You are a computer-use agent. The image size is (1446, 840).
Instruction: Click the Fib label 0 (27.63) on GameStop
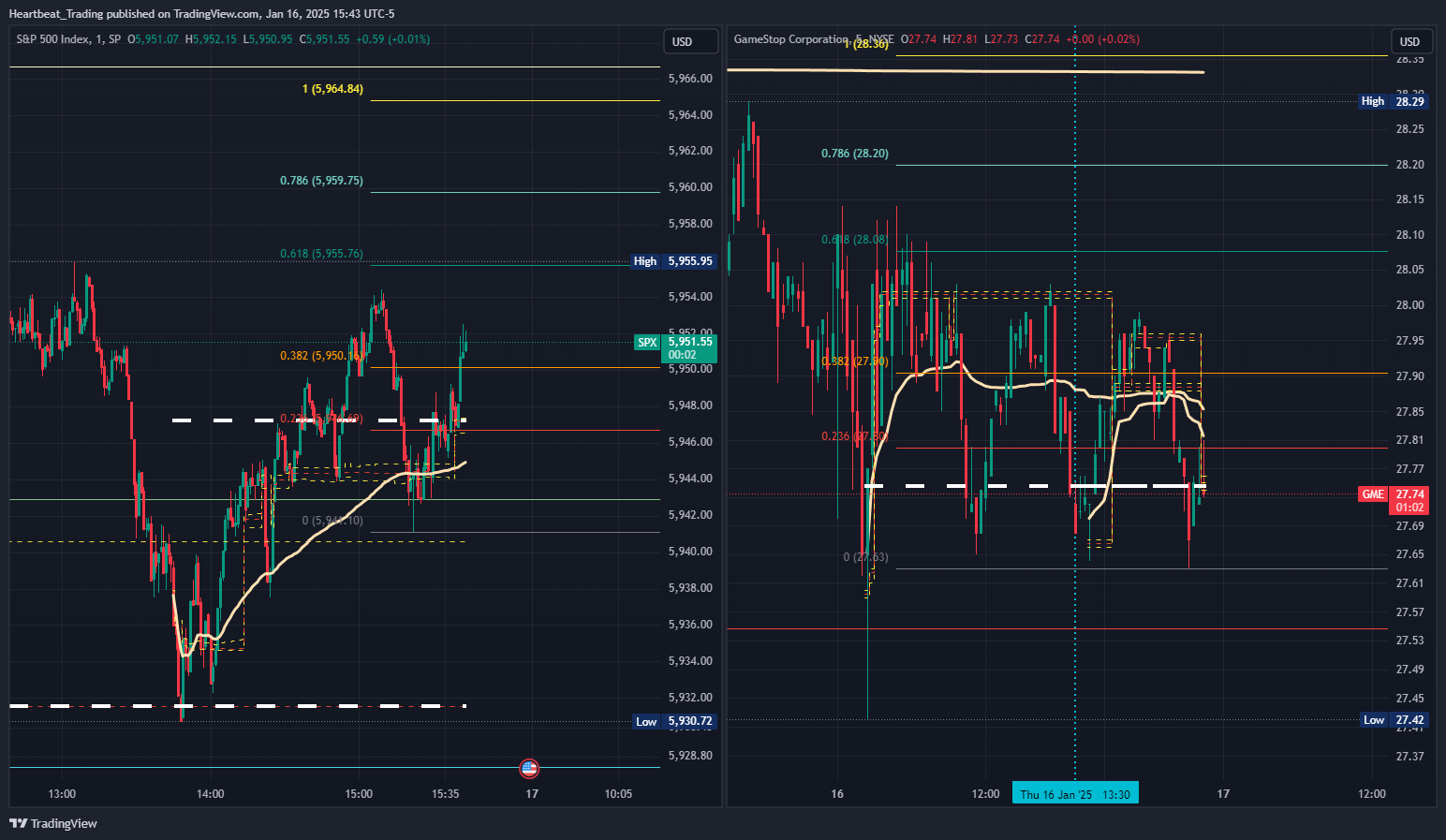point(865,557)
